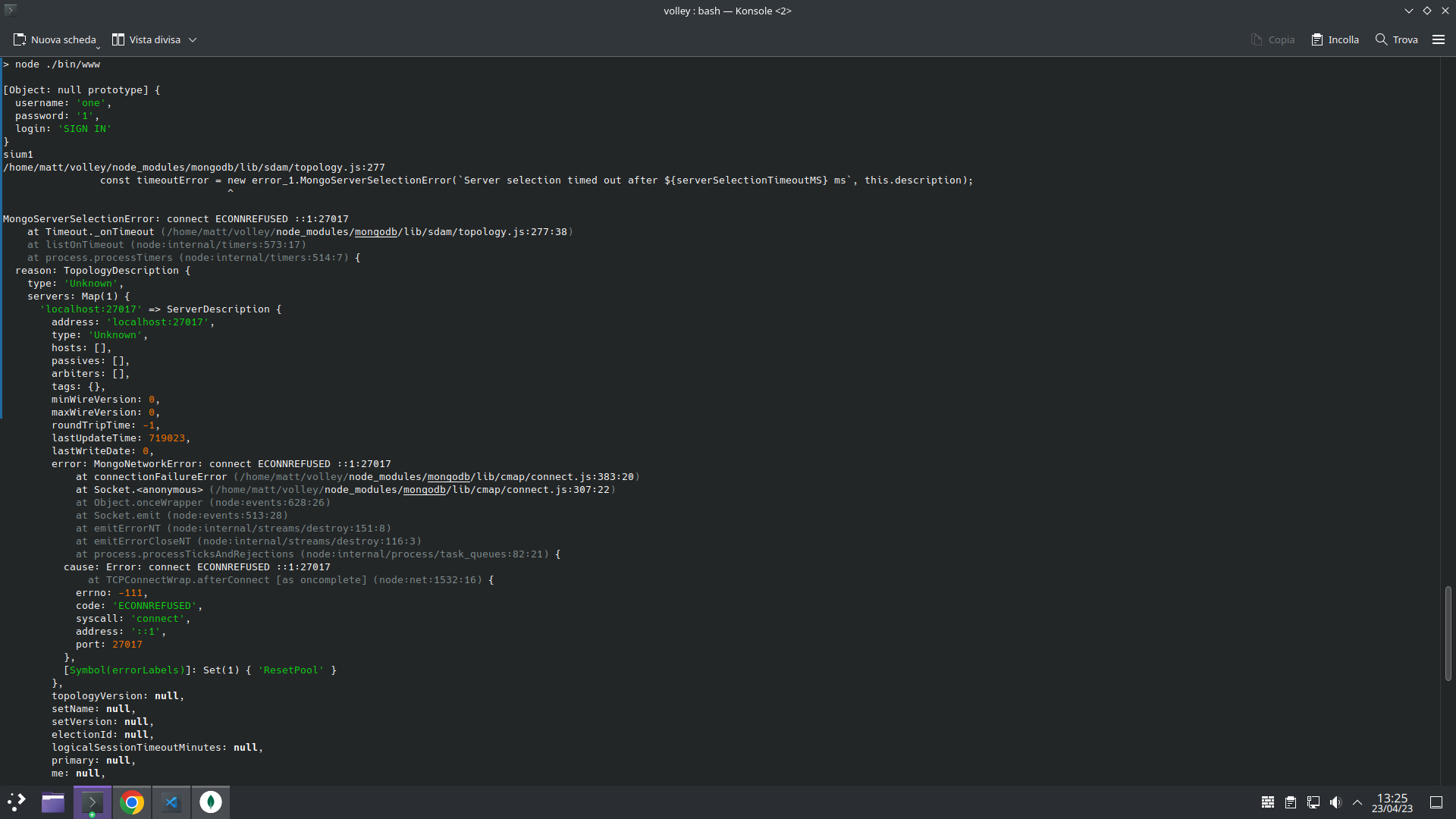Viewport: 1456px width, 819px height.
Task: Click the network connection tray icon
Action: [x=1313, y=802]
